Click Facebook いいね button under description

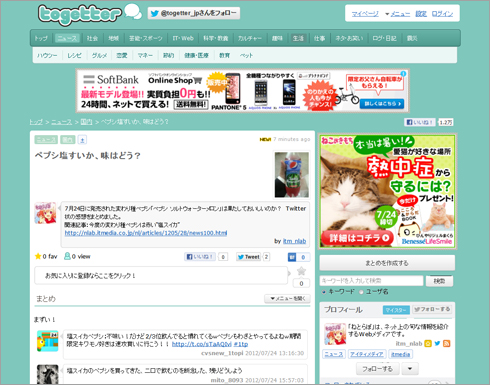click(x=200, y=257)
